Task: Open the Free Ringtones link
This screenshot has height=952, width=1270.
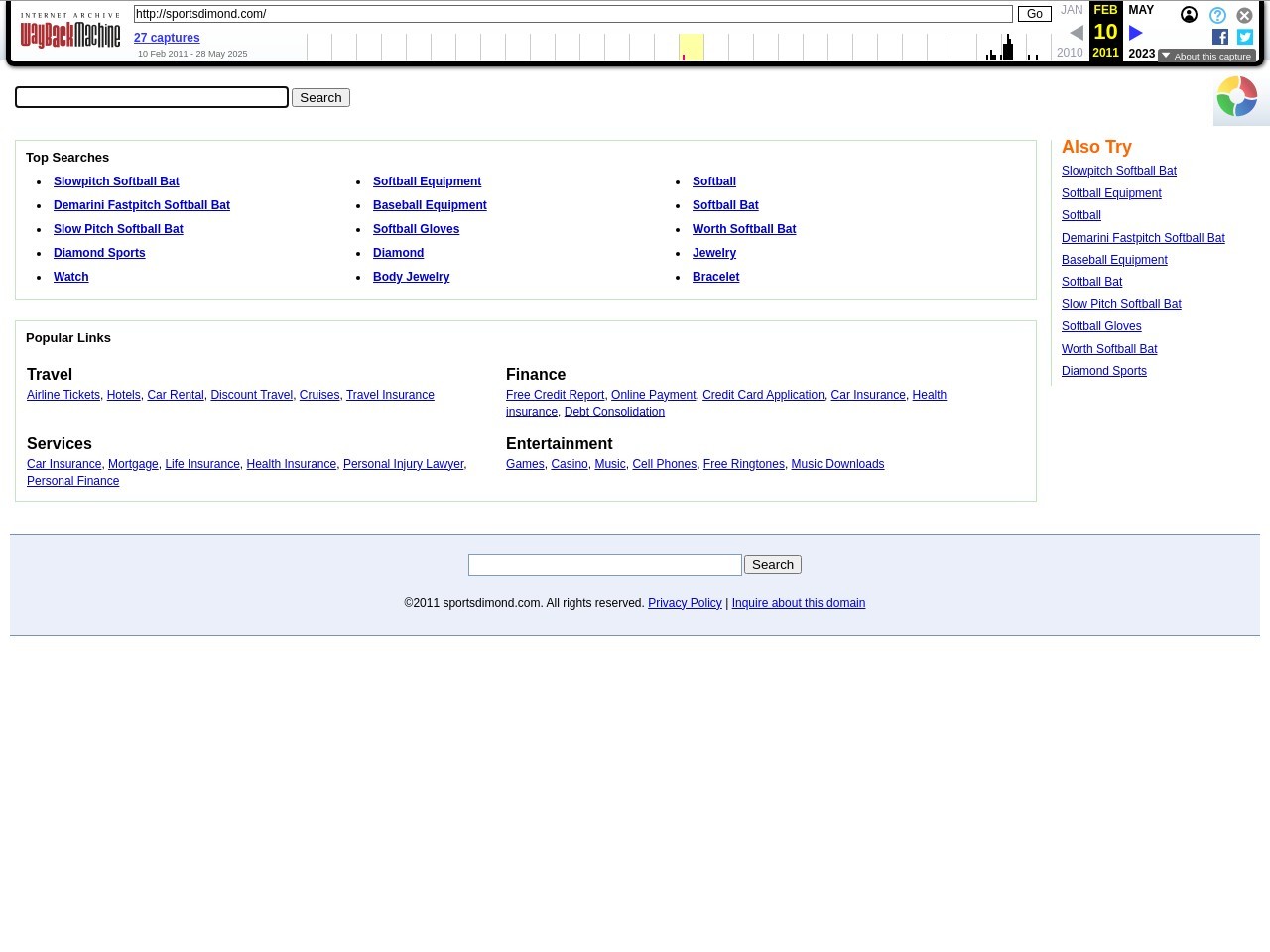Action: click(743, 464)
